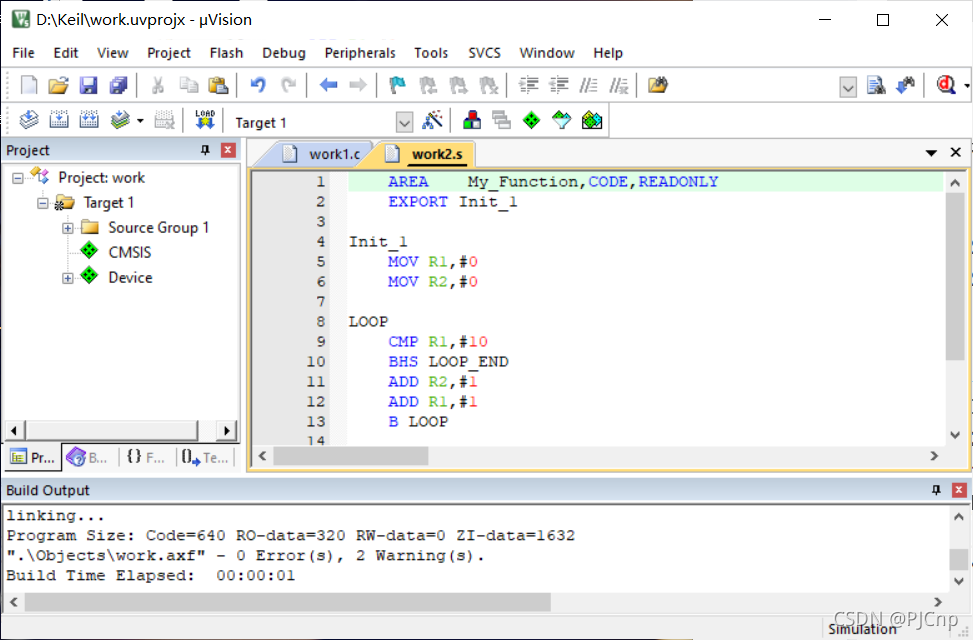
Task: Pin the Build Output panel
Action: 936,490
